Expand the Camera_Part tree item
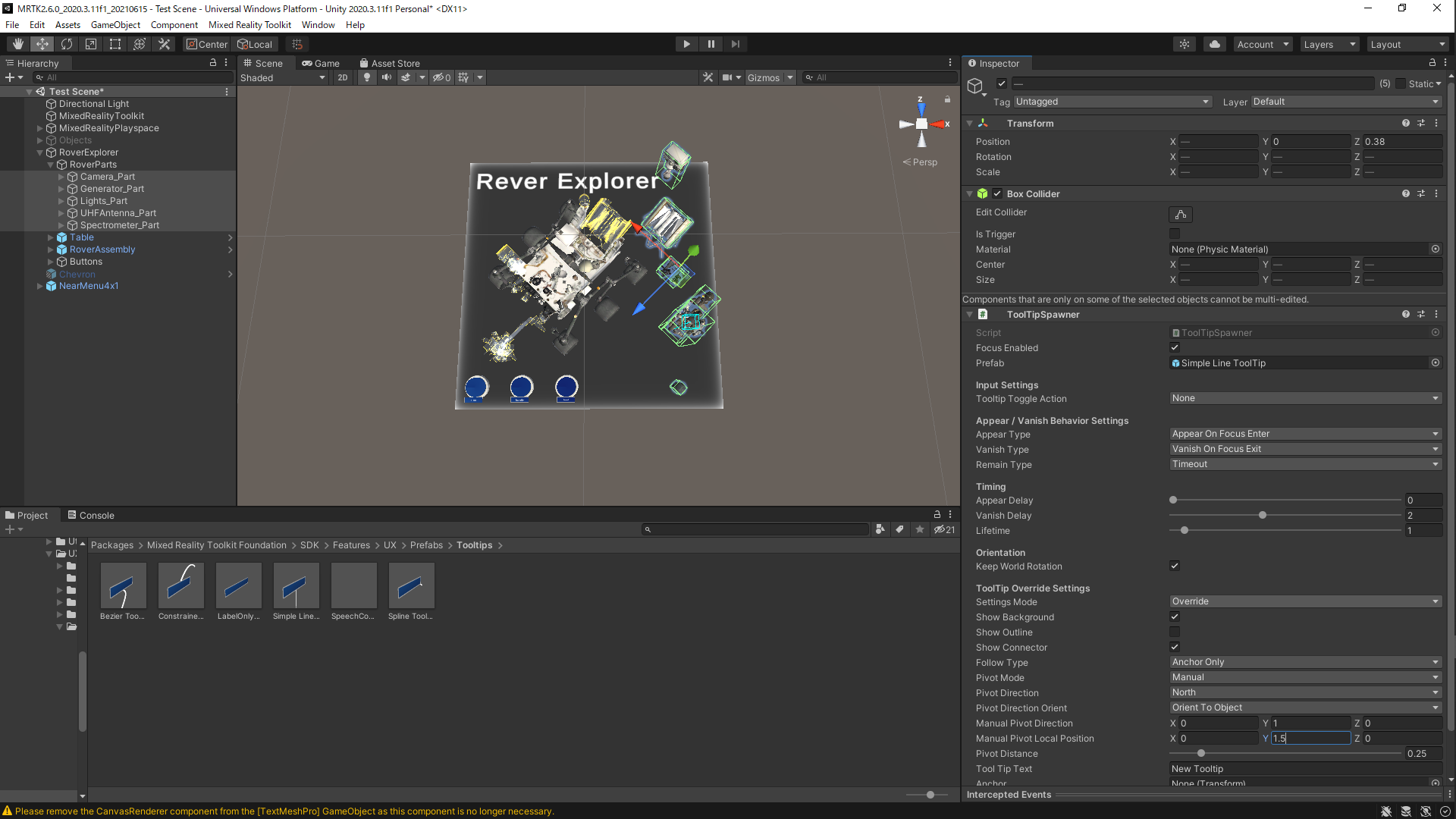 point(61,177)
